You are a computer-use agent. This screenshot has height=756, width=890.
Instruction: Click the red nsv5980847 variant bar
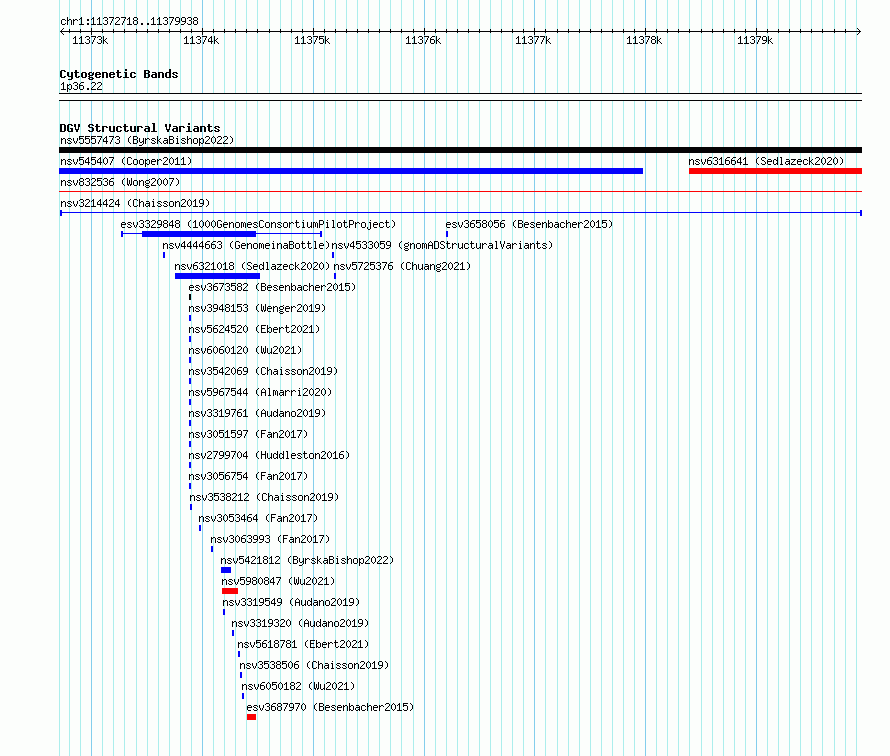pyautogui.click(x=230, y=591)
